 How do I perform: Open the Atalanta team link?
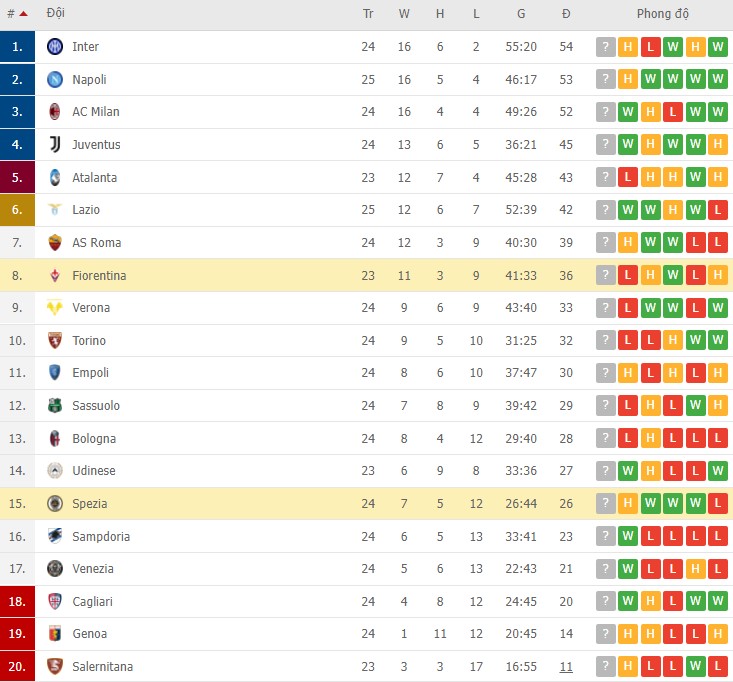click(x=94, y=177)
